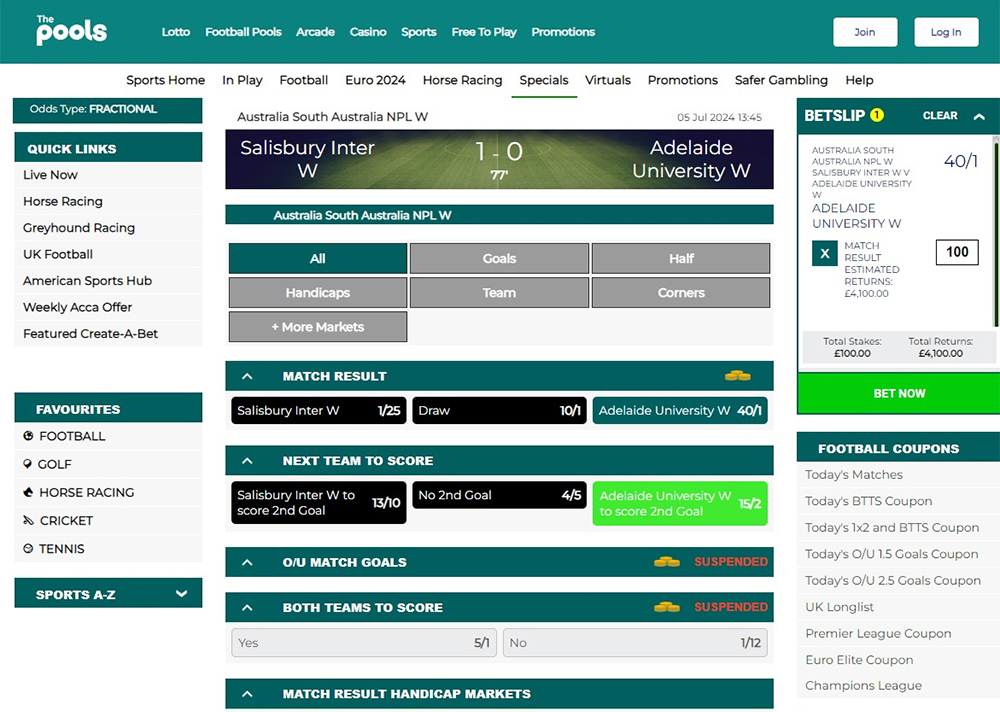The width and height of the screenshot is (1000, 712).
Task: Clear the betslip
Action: (940, 115)
